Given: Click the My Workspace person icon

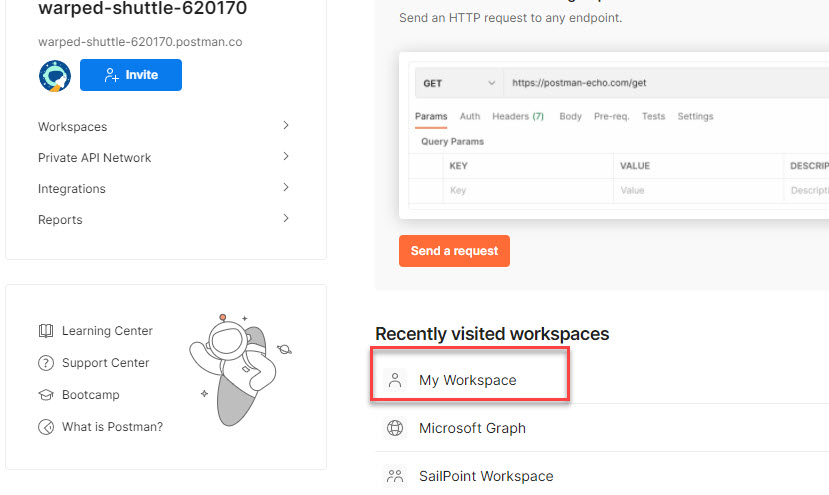Looking at the screenshot, I should click(395, 380).
